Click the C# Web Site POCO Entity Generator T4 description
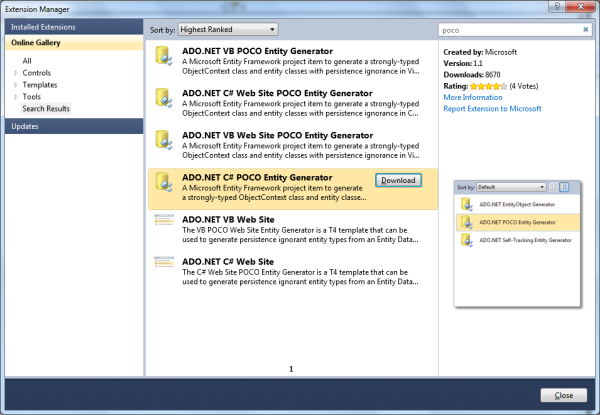Image resolution: width=600 pixels, height=415 pixels. click(300, 277)
